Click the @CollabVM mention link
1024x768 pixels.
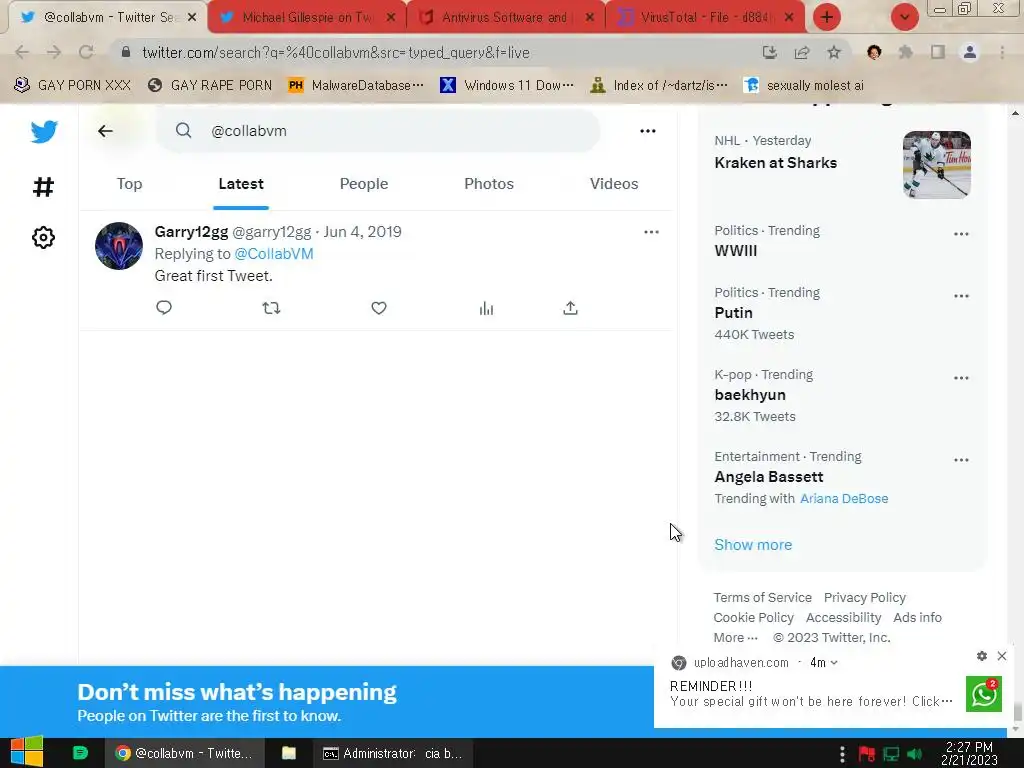(x=274, y=254)
